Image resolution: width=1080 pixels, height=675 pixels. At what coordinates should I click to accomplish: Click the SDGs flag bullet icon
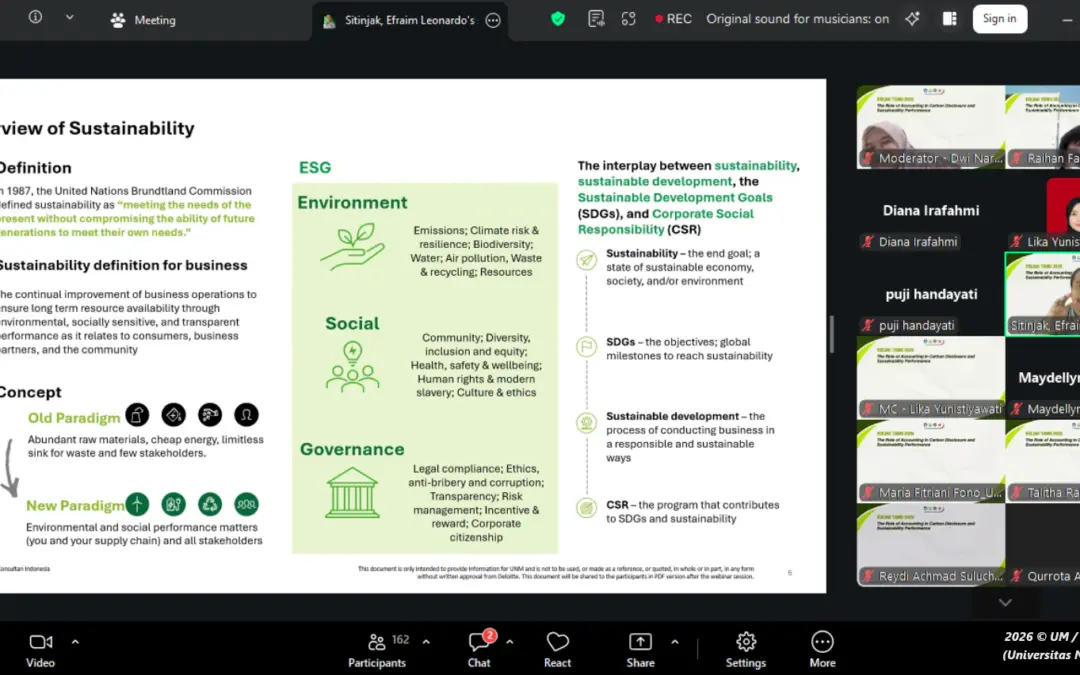586,346
